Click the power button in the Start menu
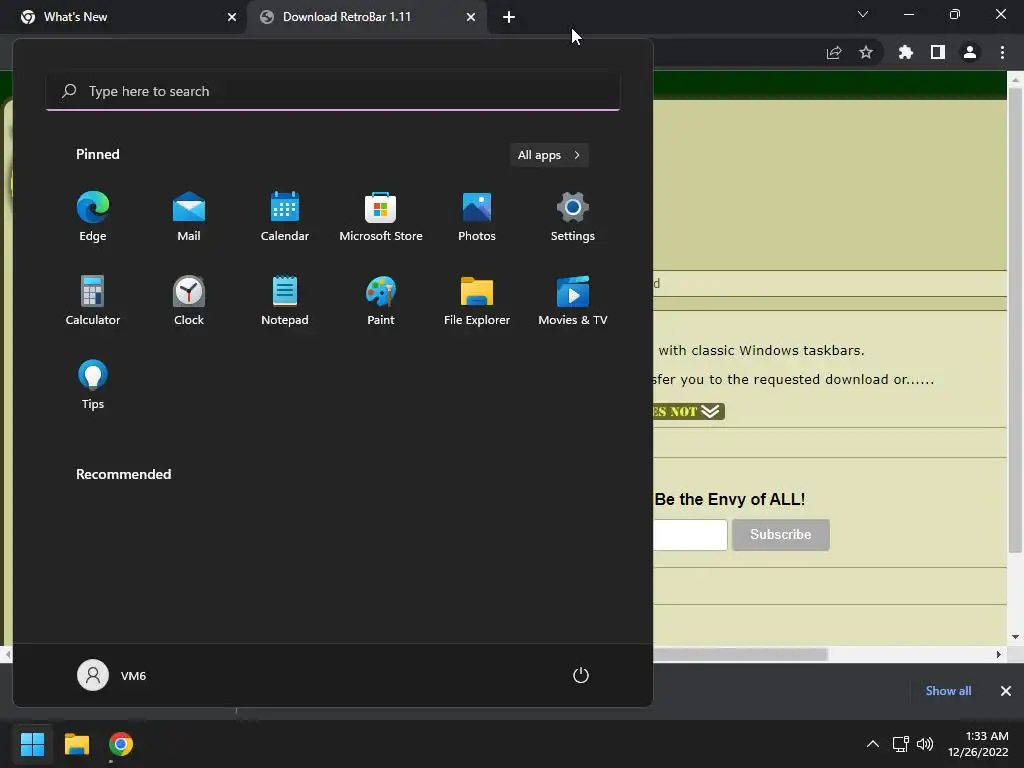1024x768 pixels. [x=581, y=675]
